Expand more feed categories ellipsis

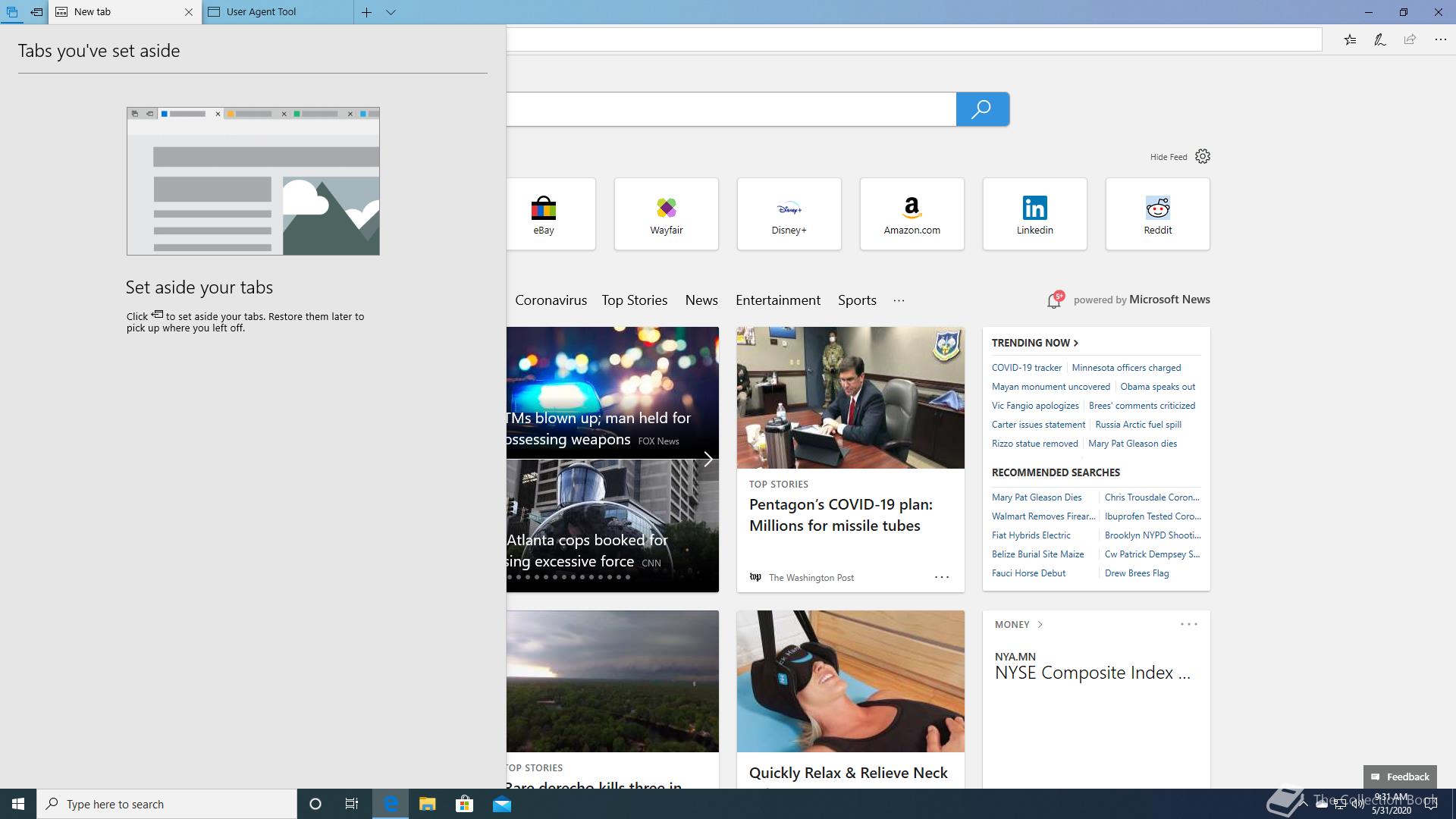click(899, 300)
